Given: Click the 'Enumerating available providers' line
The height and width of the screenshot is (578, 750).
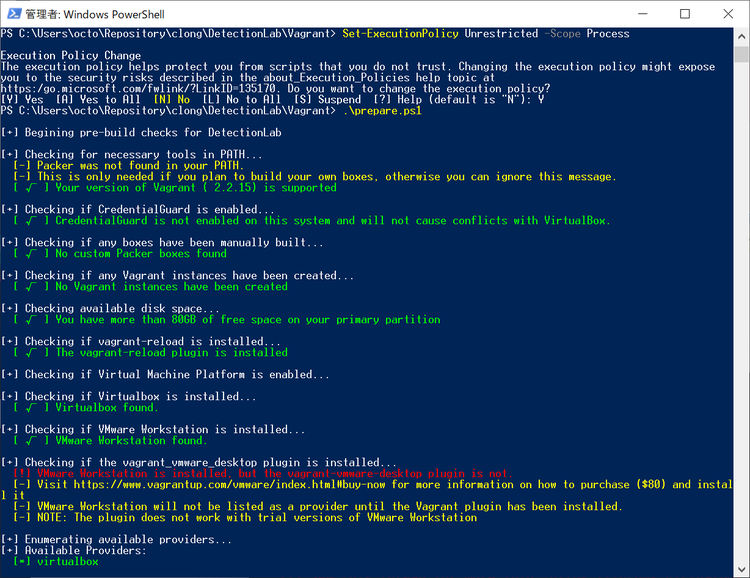Looking at the screenshot, I should pos(116,540).
